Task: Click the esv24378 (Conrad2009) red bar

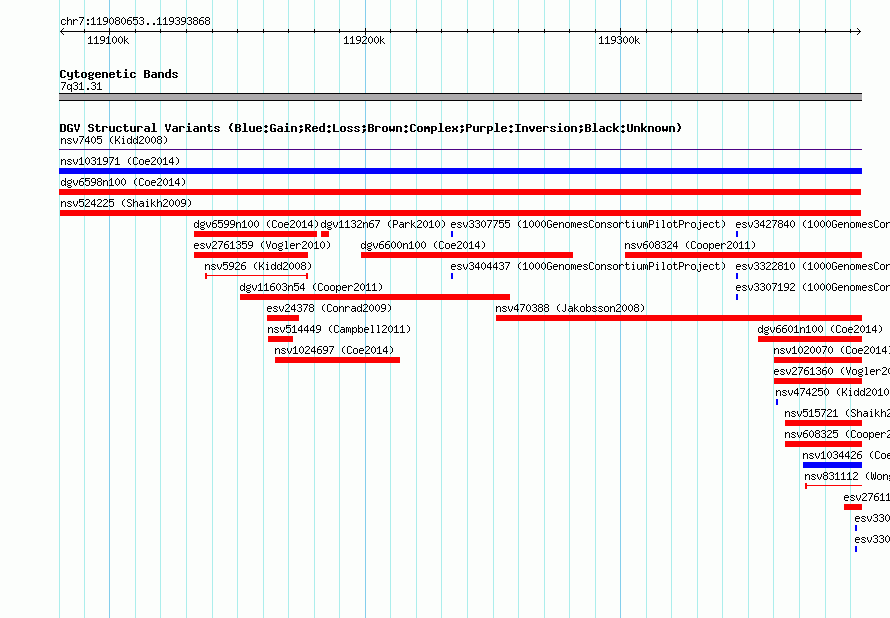Action: [x=283, y=318]
